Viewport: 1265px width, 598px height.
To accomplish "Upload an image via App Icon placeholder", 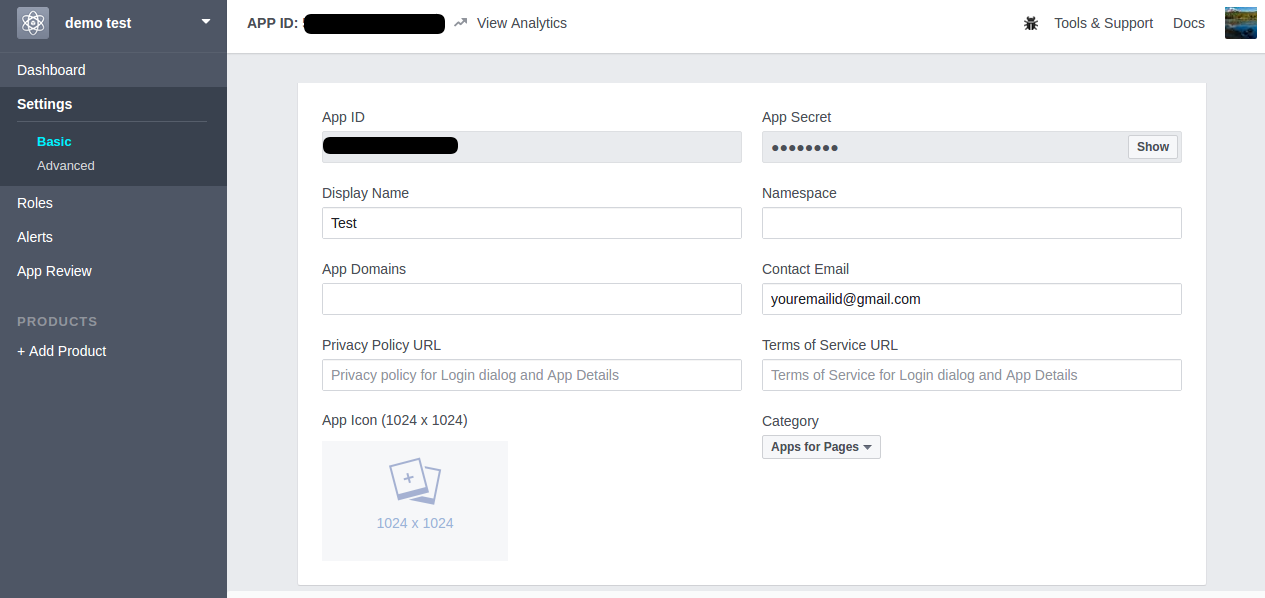I will tap(415, 501).
